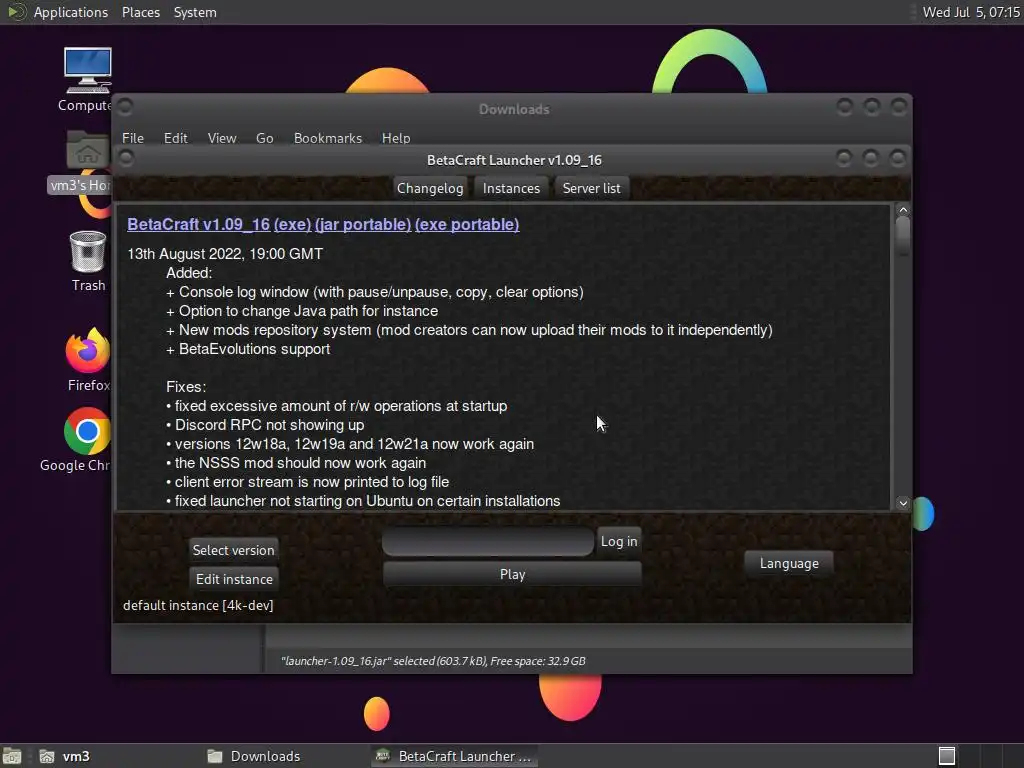Image resolution: width=1024 pixels, height=768 pixels.
Task: Open the BetaCraft v1.09_16 link
Action: (199, 224)
